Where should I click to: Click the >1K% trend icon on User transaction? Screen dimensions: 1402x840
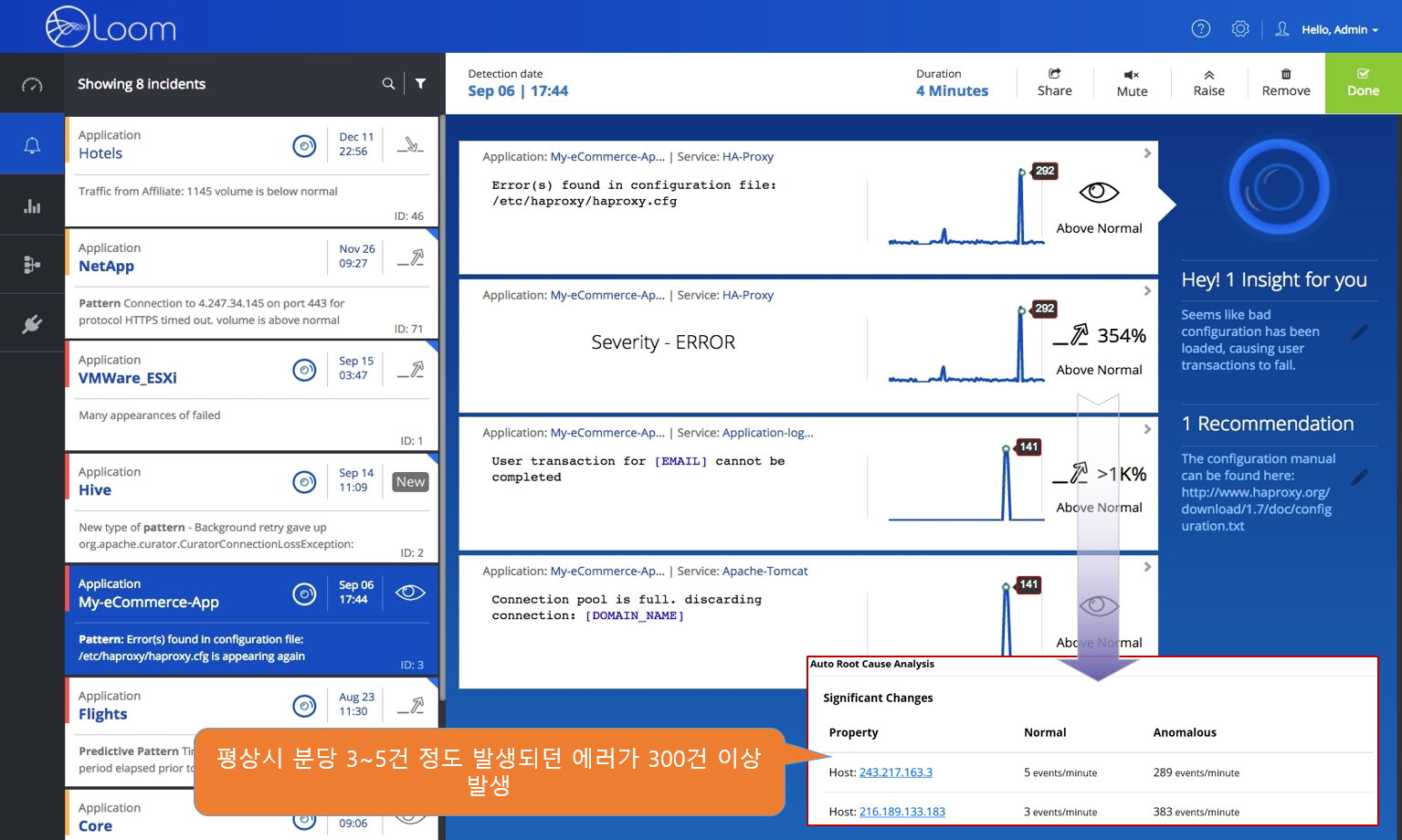point(1070,473)
